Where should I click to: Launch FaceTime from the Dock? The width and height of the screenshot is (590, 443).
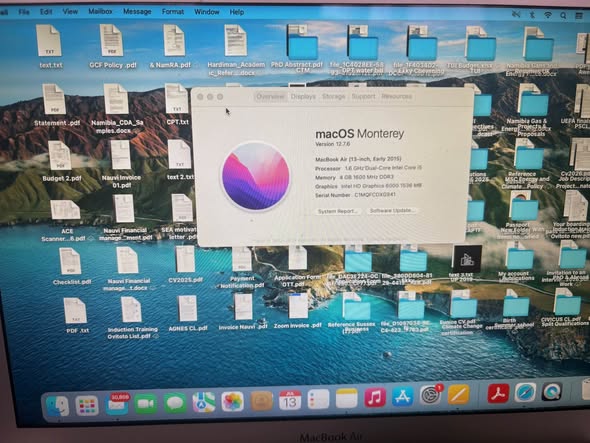(x=146, y=404)
